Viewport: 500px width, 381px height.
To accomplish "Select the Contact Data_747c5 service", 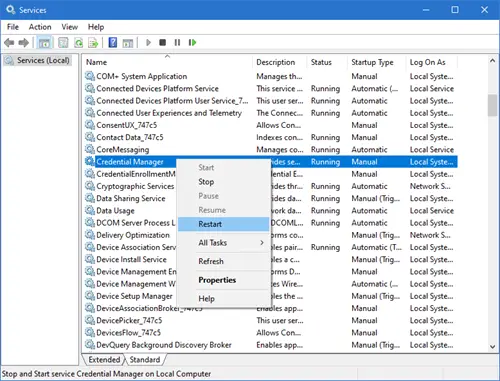I will click(x=270, y=137).
